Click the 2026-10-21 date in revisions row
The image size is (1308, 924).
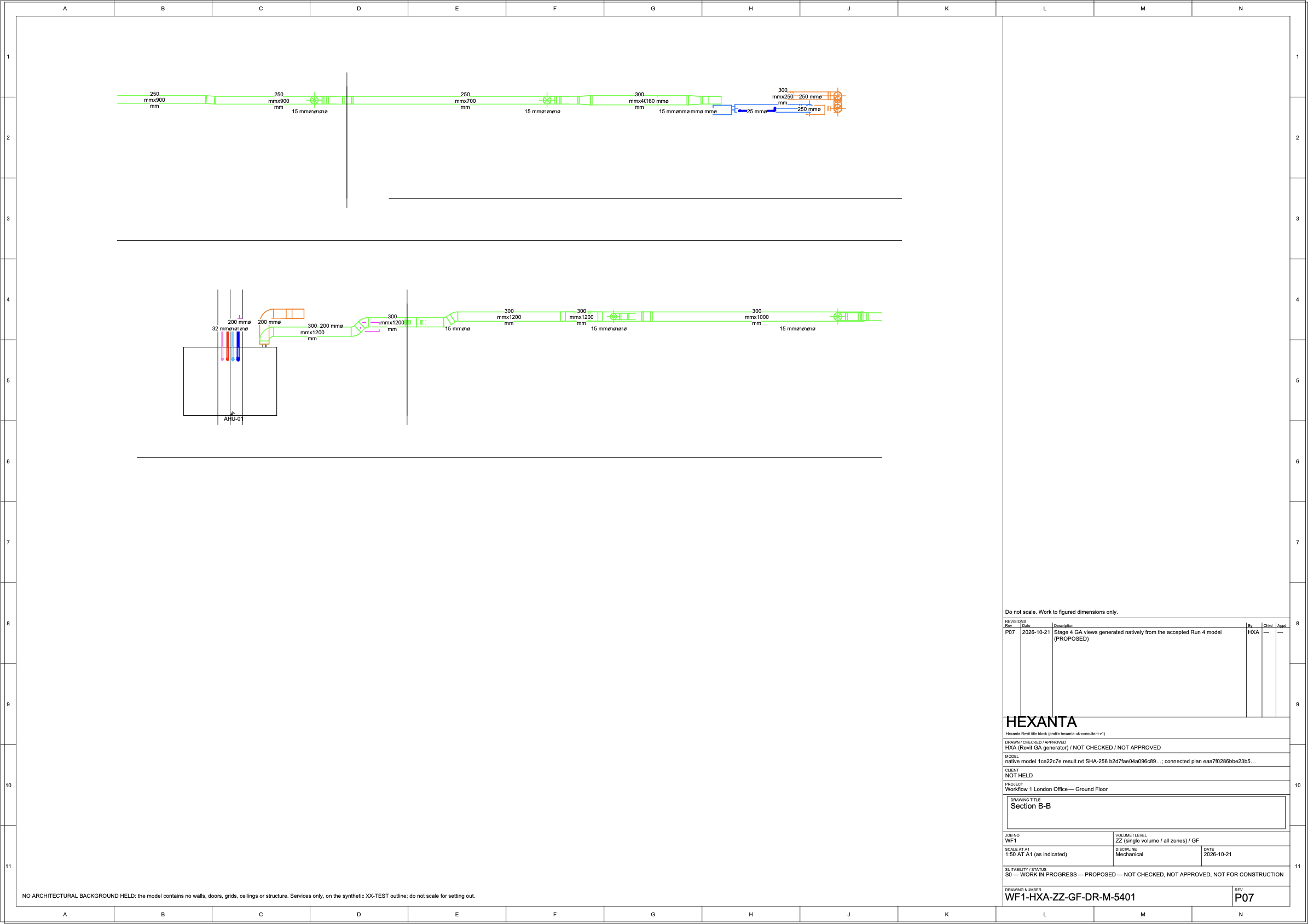1035,632
